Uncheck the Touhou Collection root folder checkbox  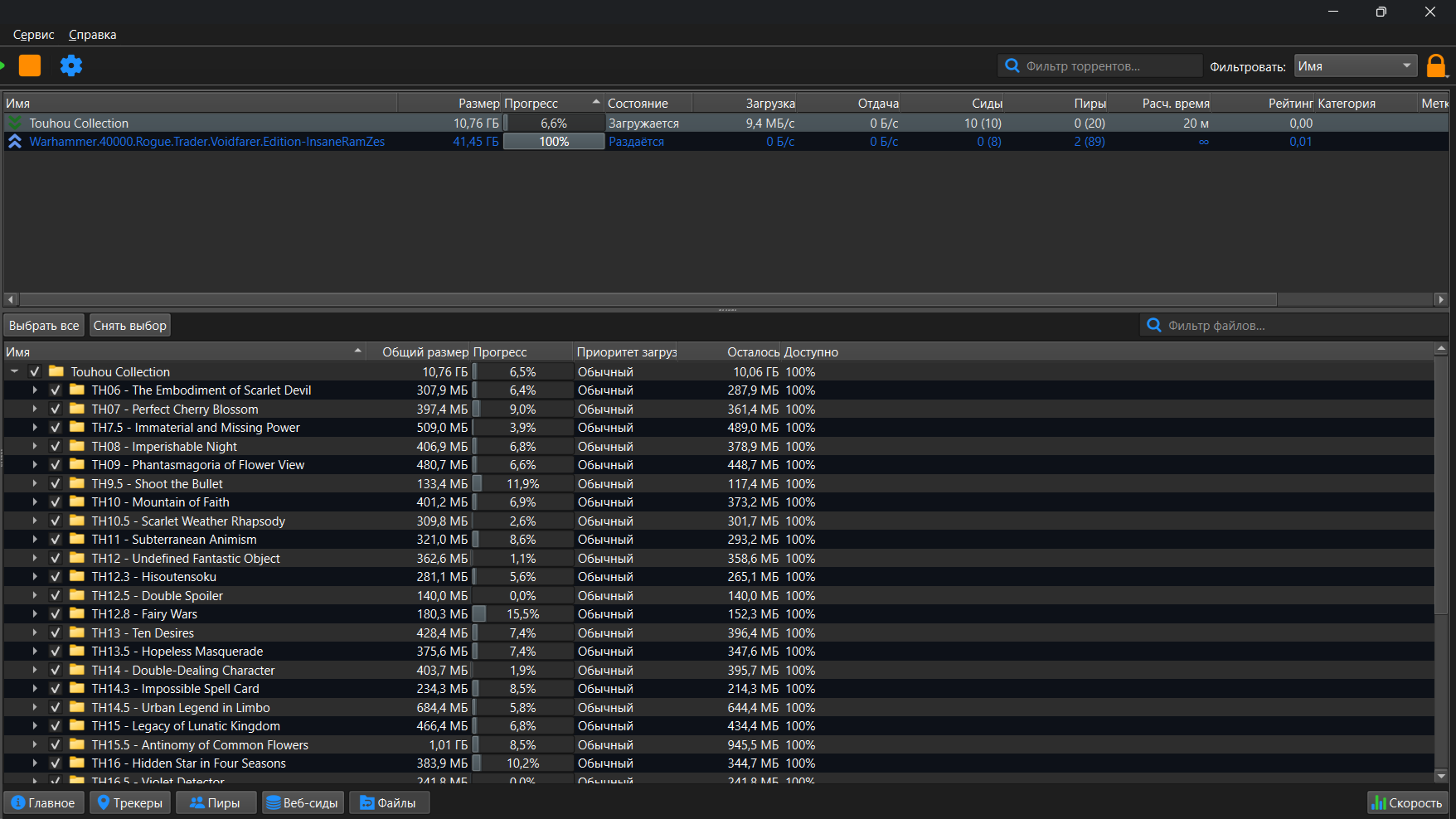[35, 372]
